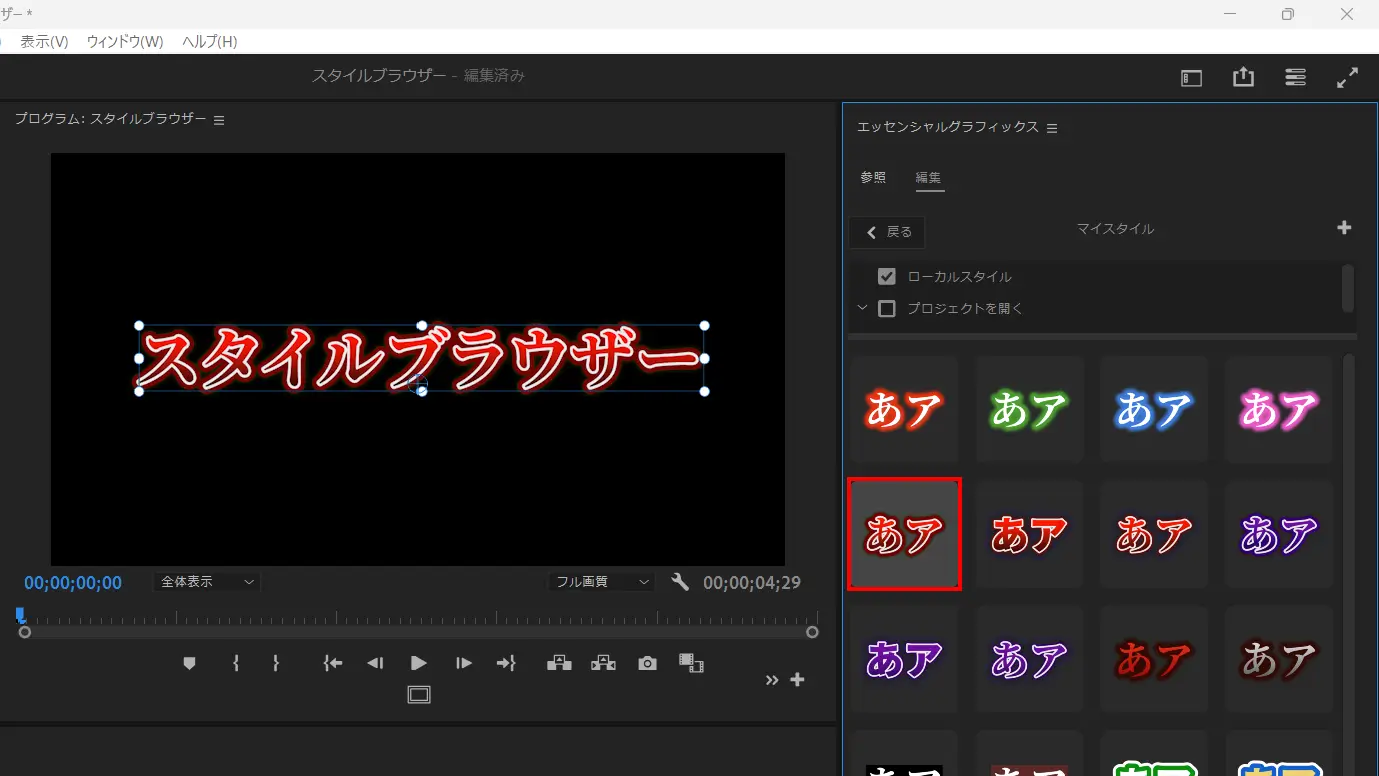This screenshot has height=776, width=1379.
Task: Click the left handle of the zoom scroll bar
Action: pos(25,632)
